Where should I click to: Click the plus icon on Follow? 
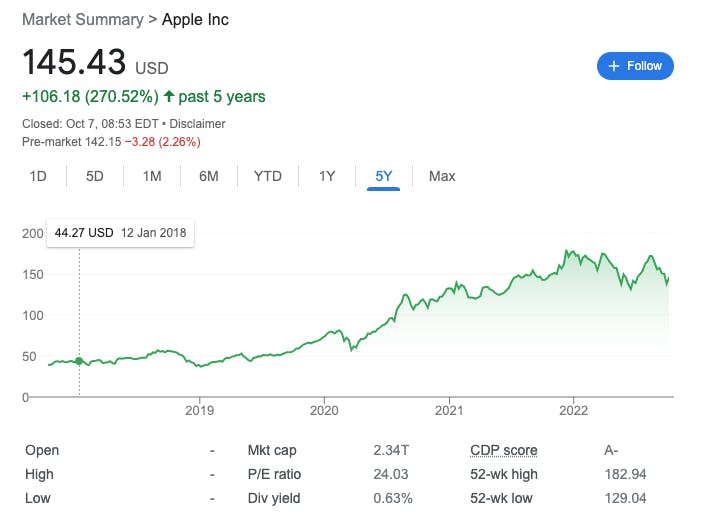pyautogui.click(x=613, y=66)
